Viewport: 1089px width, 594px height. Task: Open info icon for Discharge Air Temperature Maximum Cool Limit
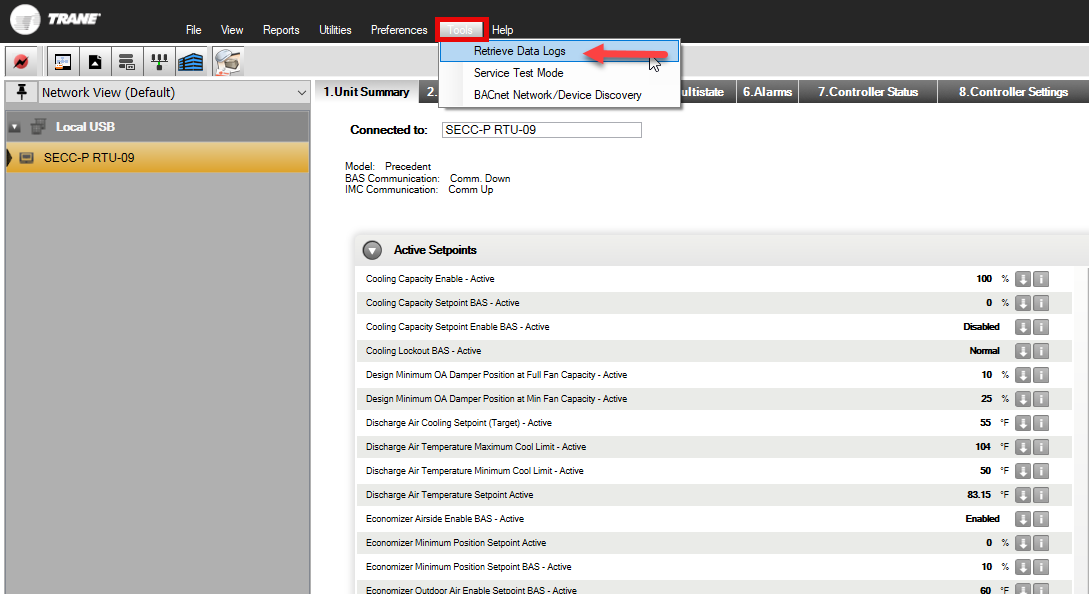click(x=1040, y=447)
